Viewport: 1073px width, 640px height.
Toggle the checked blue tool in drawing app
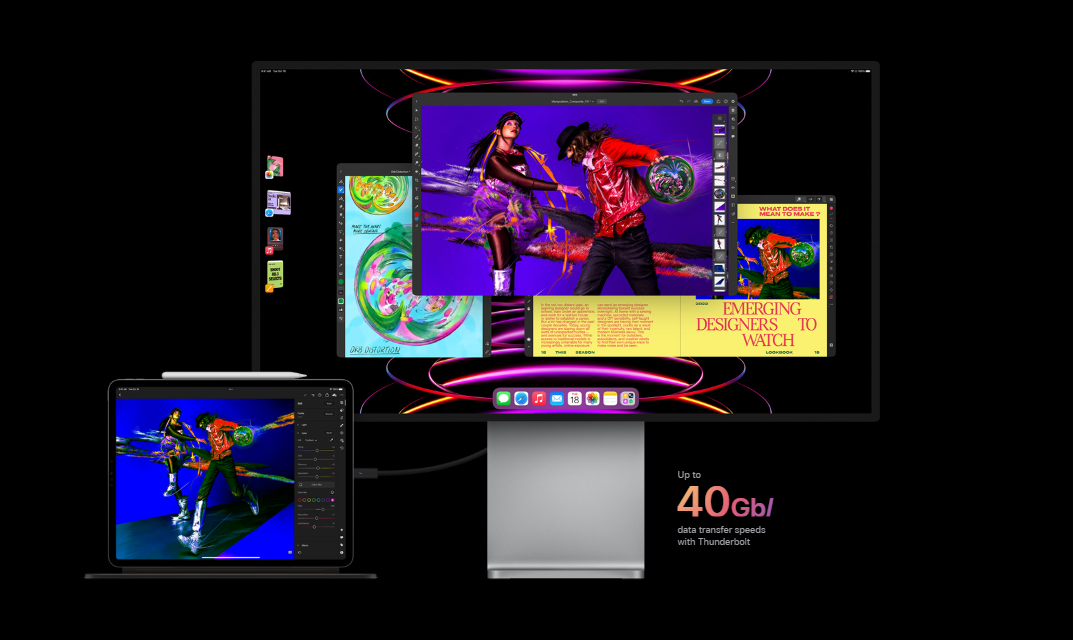(341, 189)
